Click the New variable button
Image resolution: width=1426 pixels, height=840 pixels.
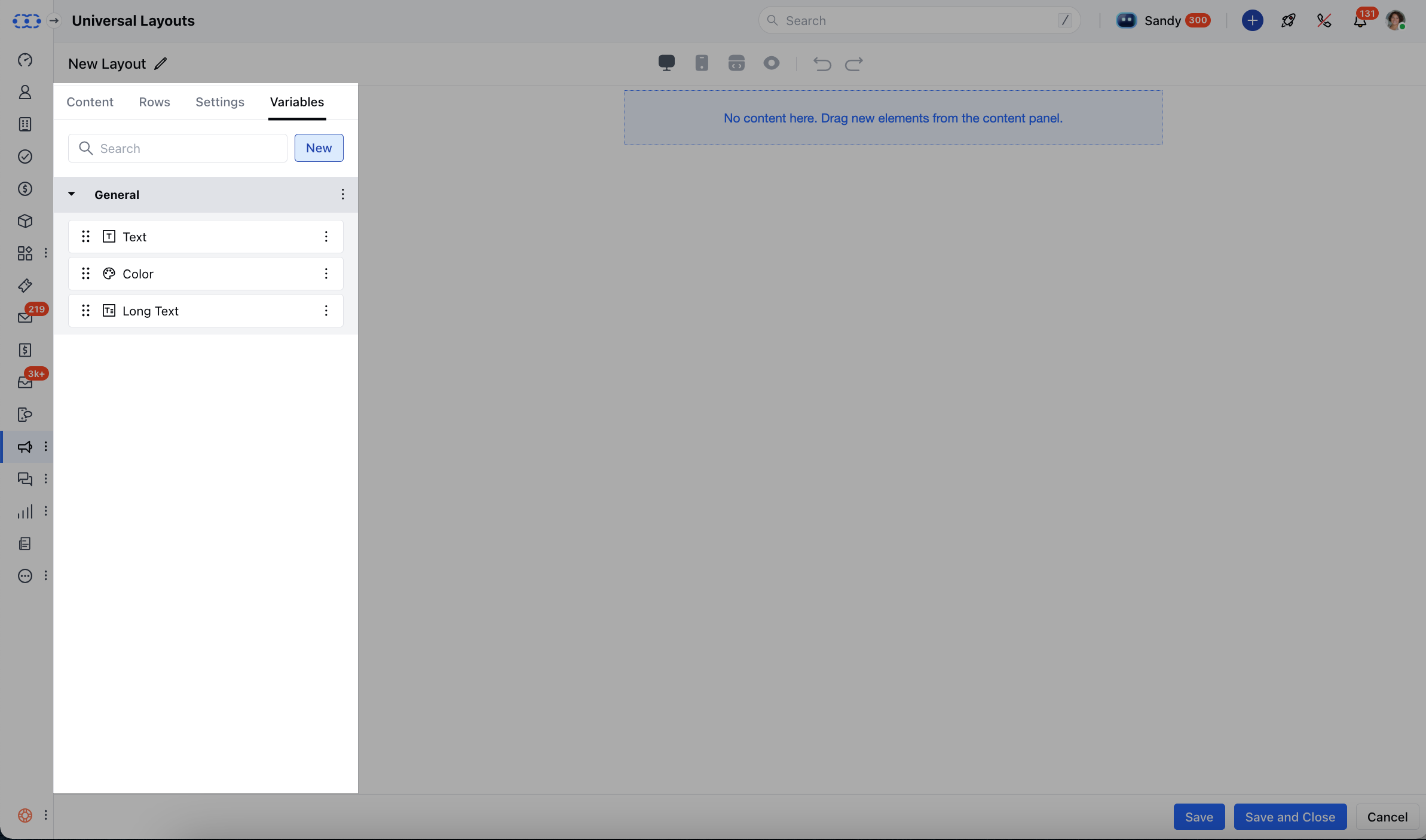[319, 148]
